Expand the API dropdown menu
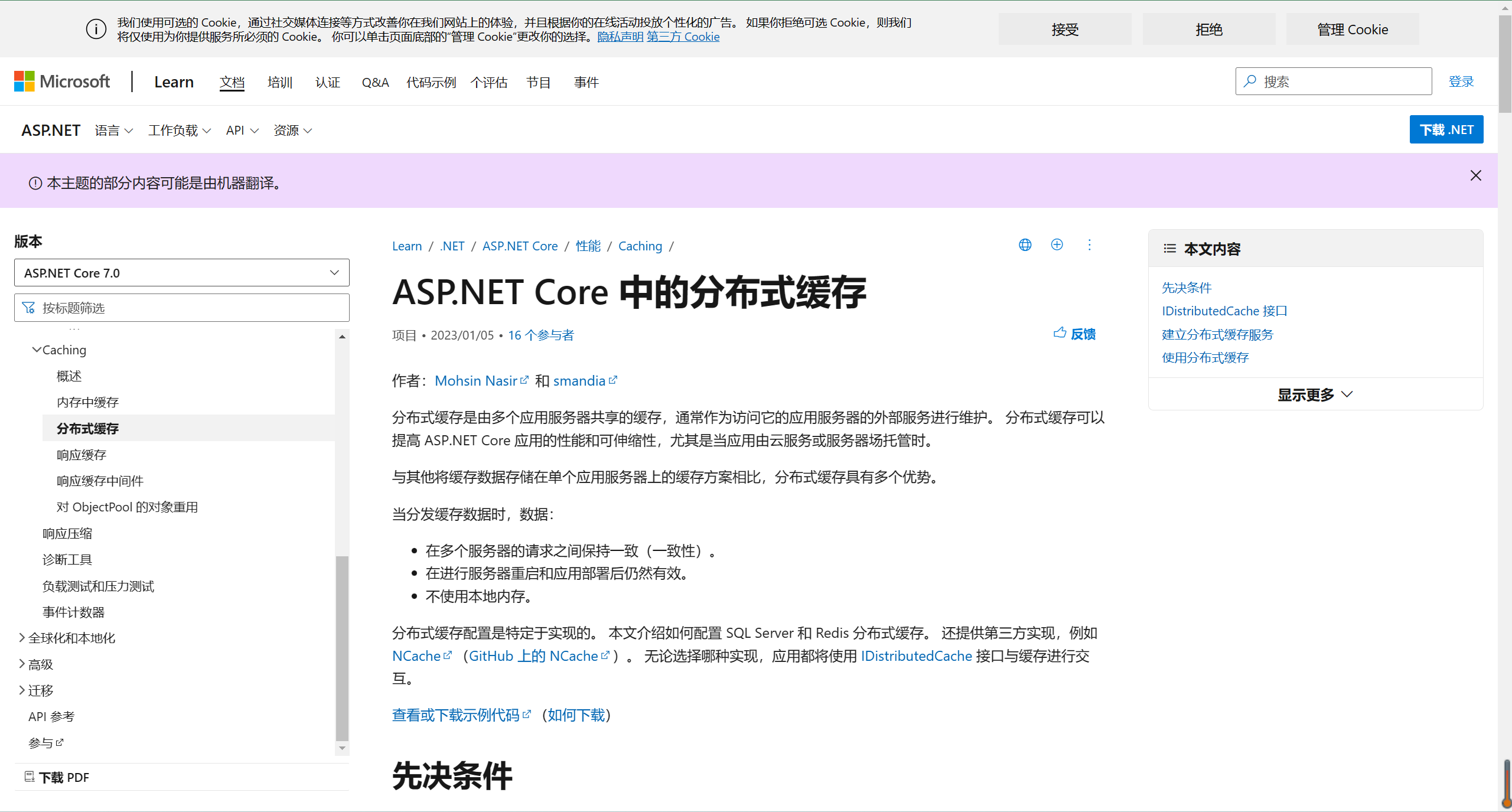This screenshot has height=812, width=1512. coord(242,131)
